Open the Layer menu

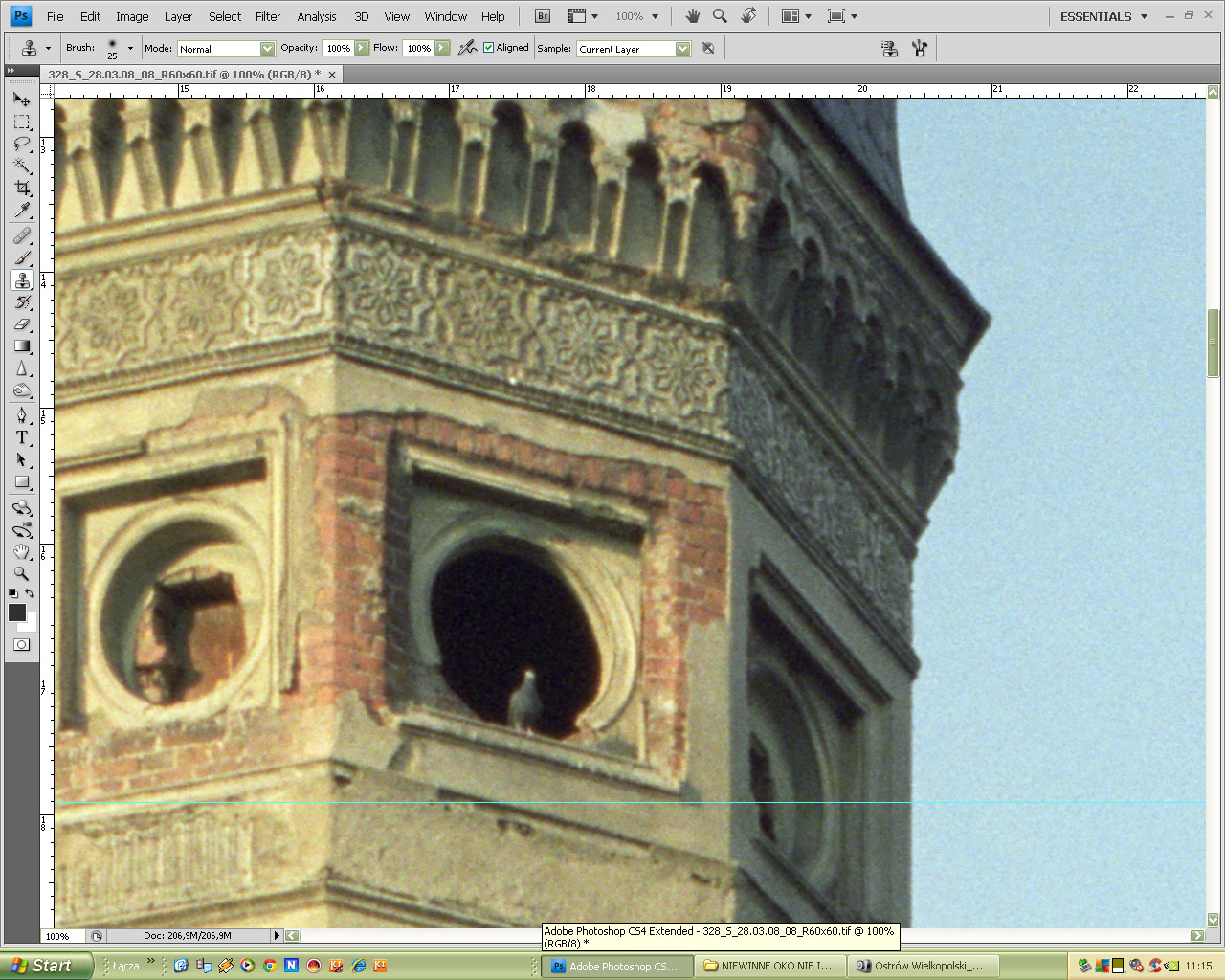click(x=178, y=16)
